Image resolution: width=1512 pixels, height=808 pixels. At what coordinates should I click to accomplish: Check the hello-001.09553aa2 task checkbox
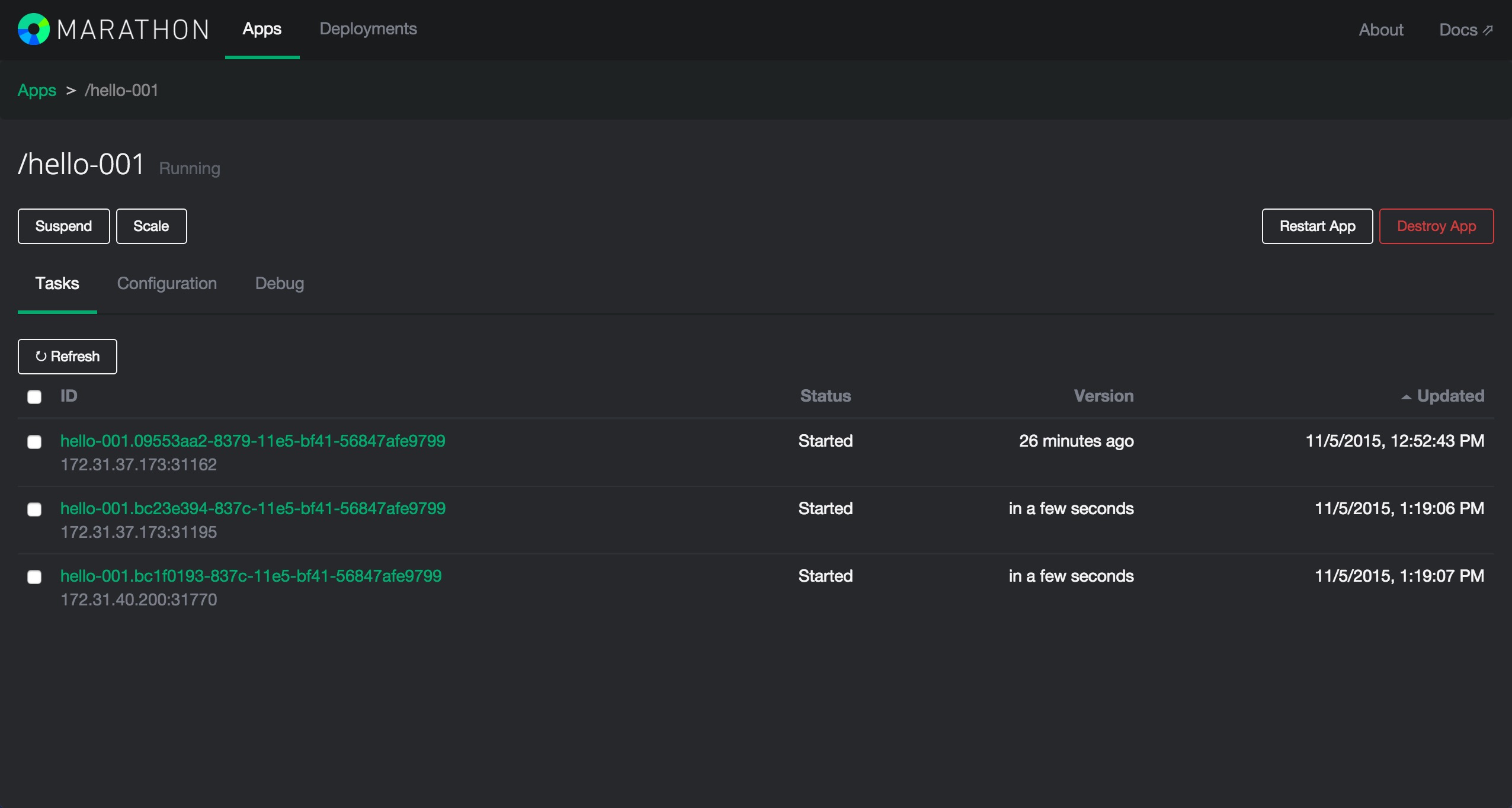34,442
